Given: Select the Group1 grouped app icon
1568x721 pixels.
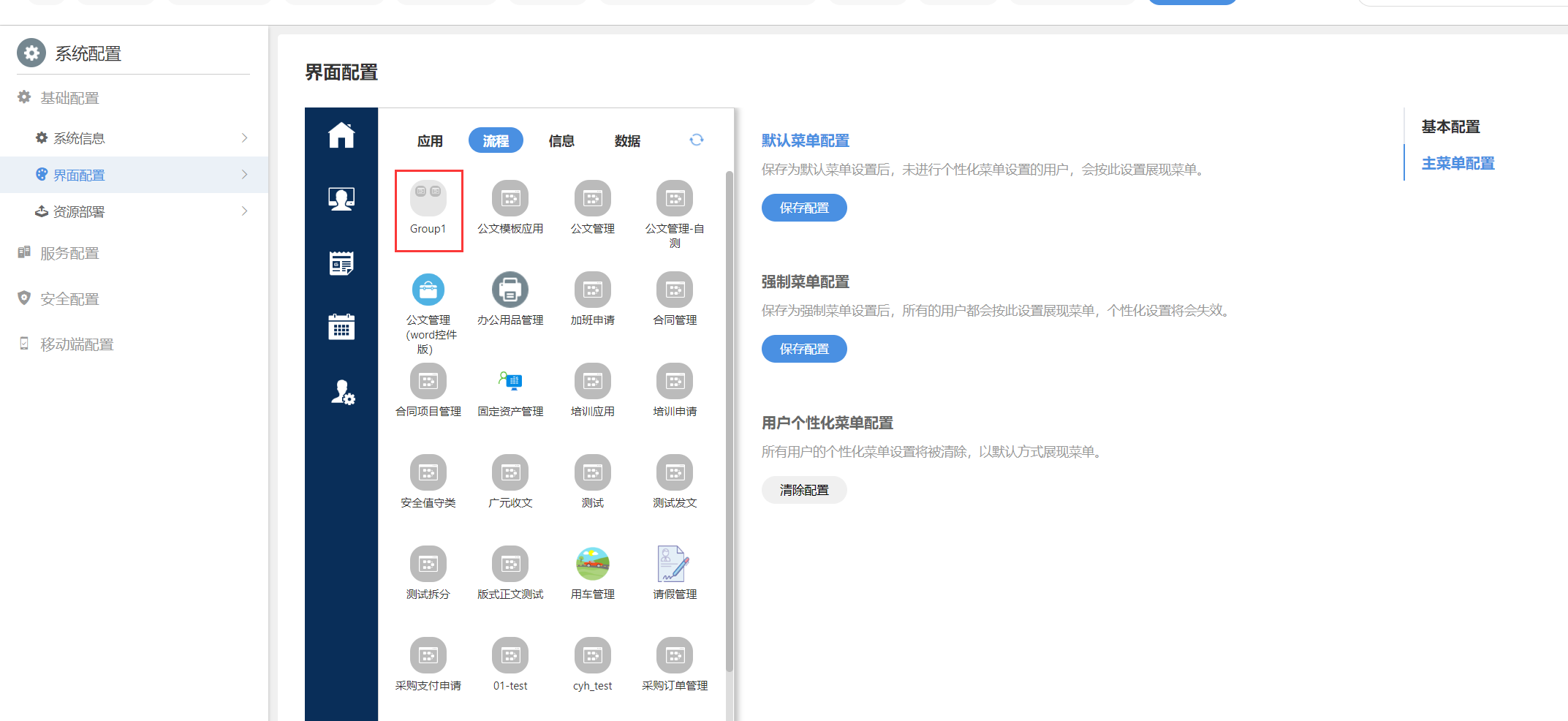Looking at the screenshot, I should pyautogui.click(x=428, y=198).
